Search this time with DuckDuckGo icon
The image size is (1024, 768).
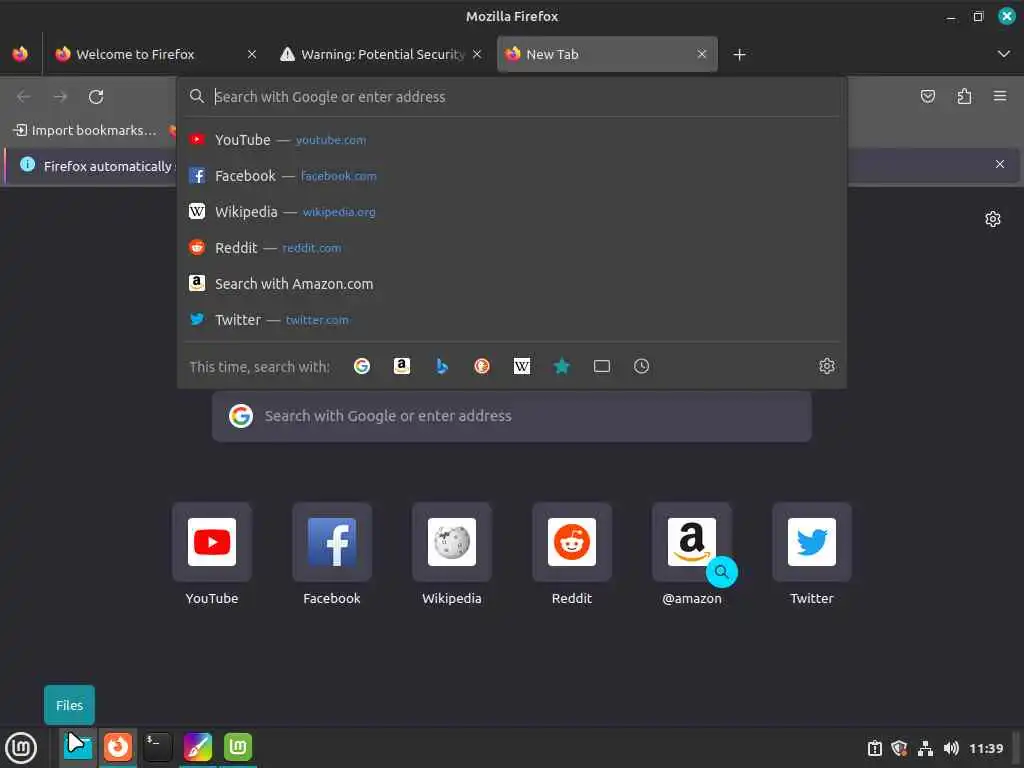(482, 366)
